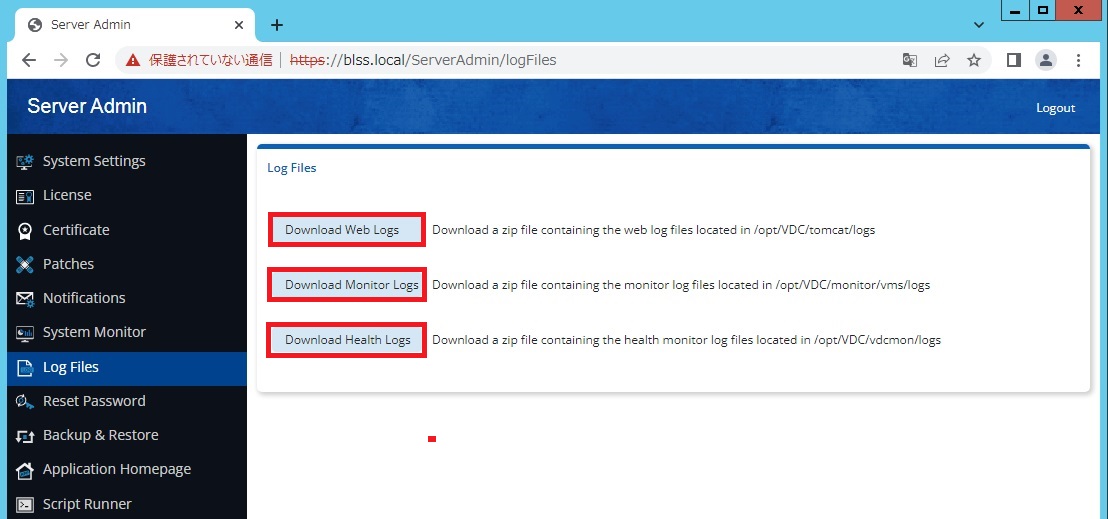
Task: Click the Application Homepage house icon
Action: tap(25, 470)
